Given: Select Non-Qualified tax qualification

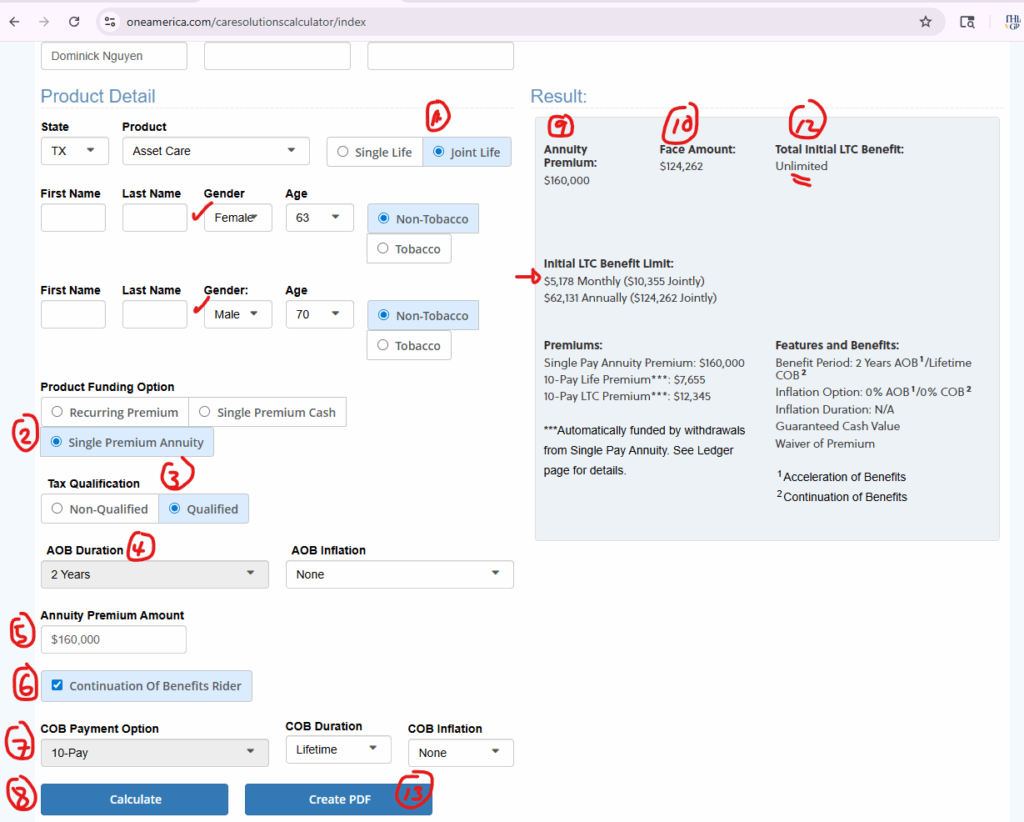Looking at the screenshot, I should (x=58, y=509).
